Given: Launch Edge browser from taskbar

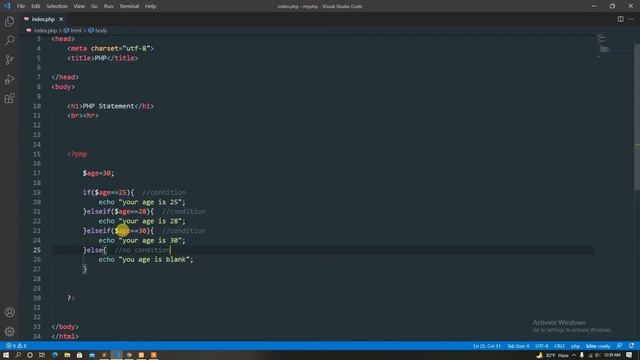Looking at the screenshot, I should tap(55, 355).
